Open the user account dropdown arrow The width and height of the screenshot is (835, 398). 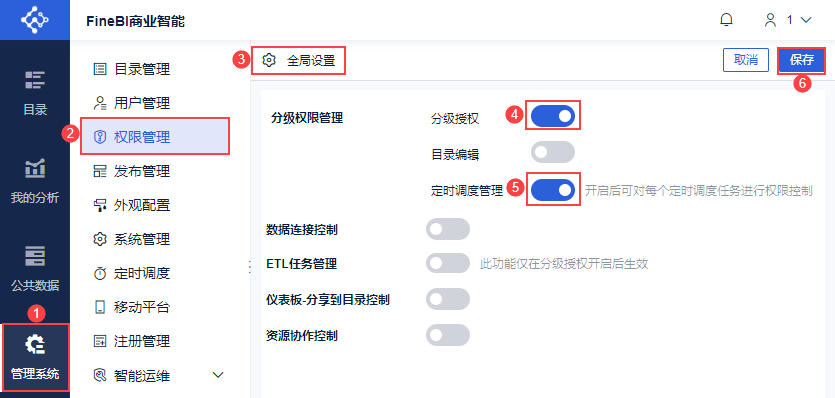coord(806,20)
